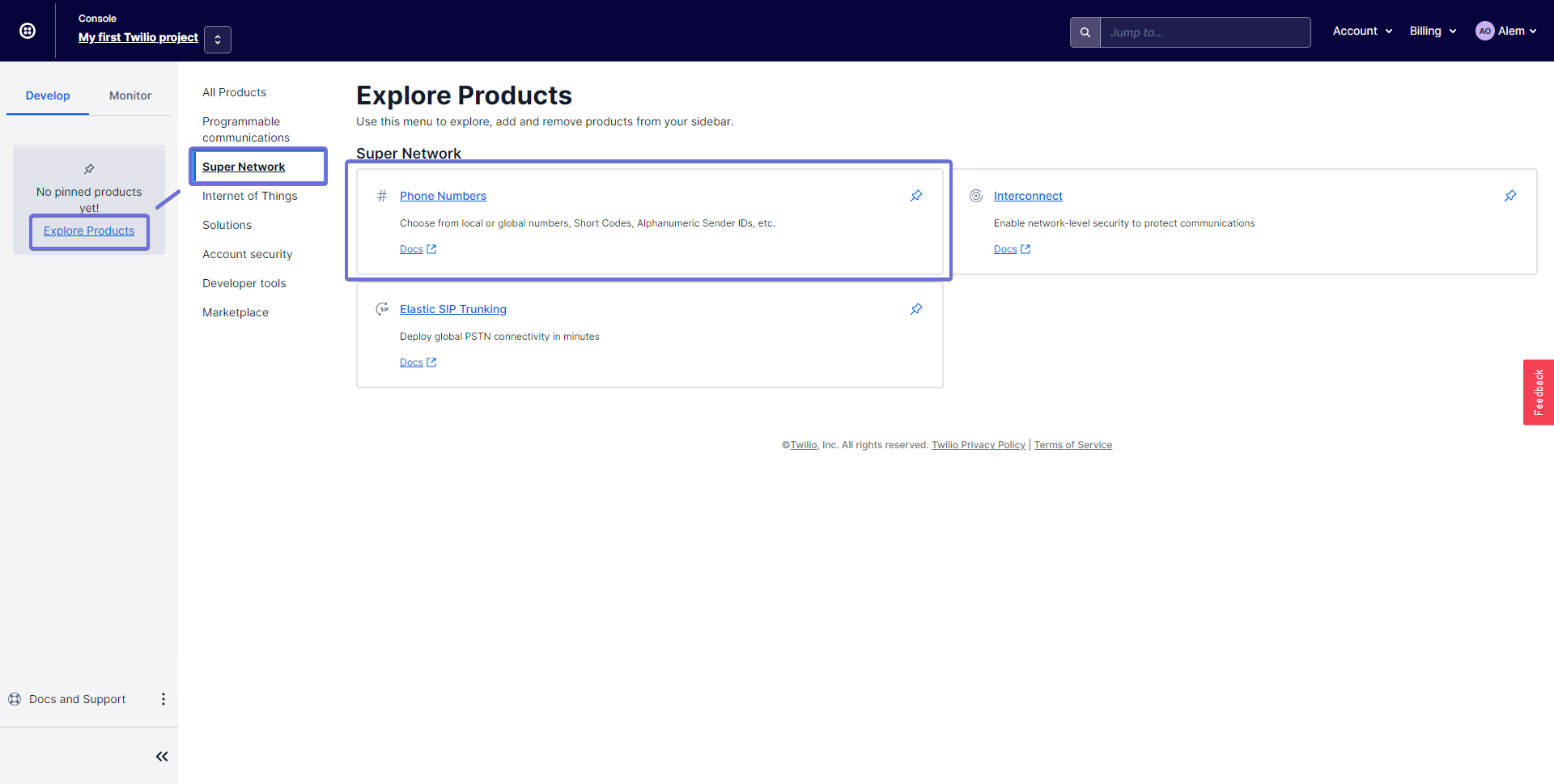
Task: Pin Interconnect to the sidebar
Action: (x=1510, y=196)
